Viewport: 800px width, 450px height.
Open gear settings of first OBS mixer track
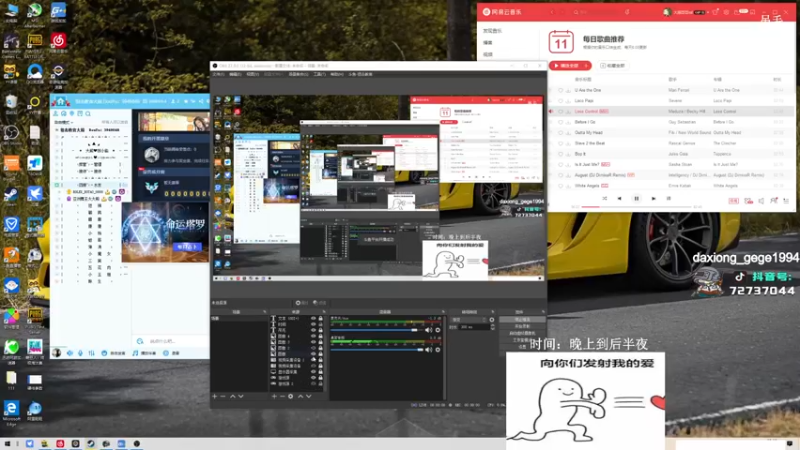(x=438, y=330)
